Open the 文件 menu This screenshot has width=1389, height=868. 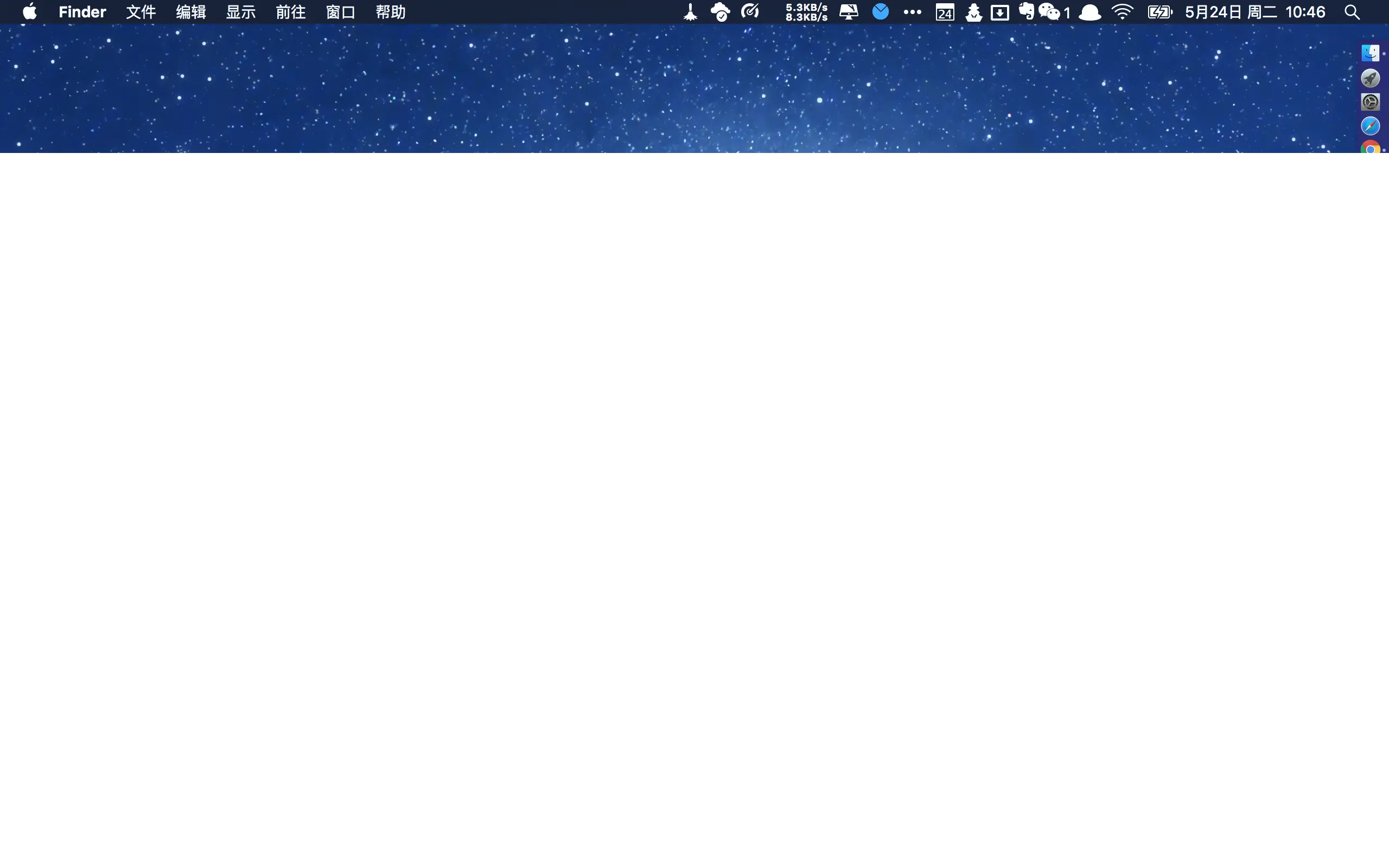point(141,12)
